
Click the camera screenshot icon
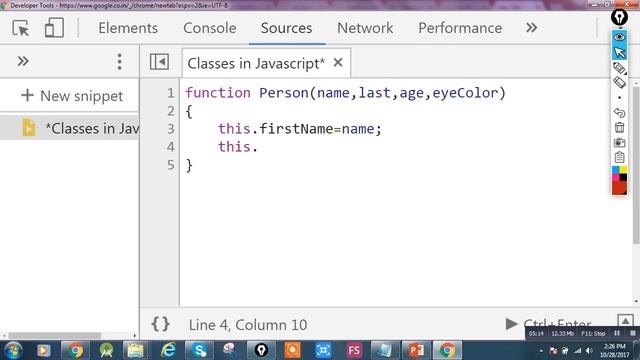[619, 142]
